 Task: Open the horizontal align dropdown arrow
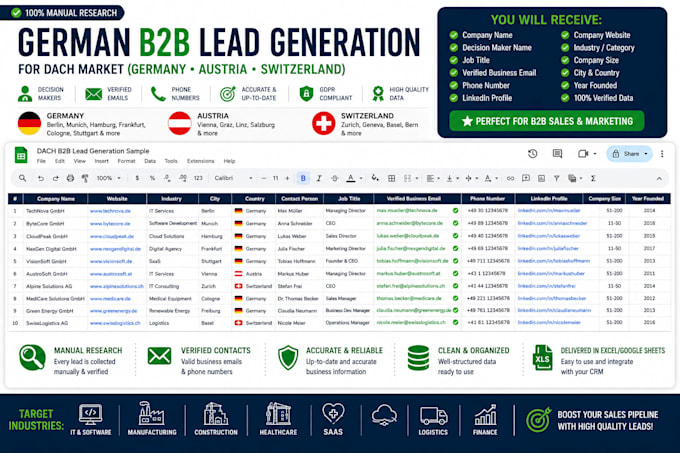point(438,178)
